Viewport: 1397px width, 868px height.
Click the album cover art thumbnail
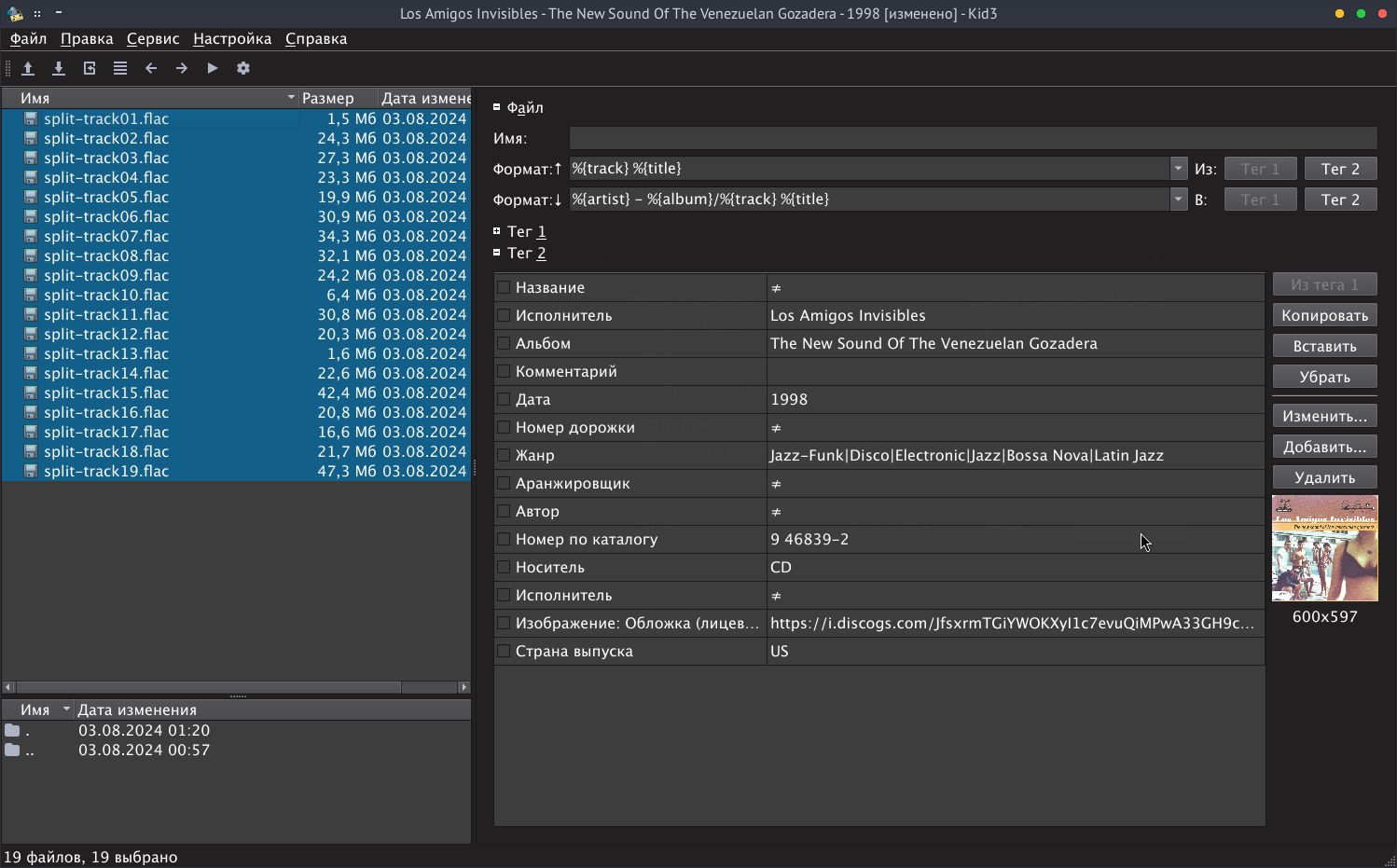(x=1324, y=548)
